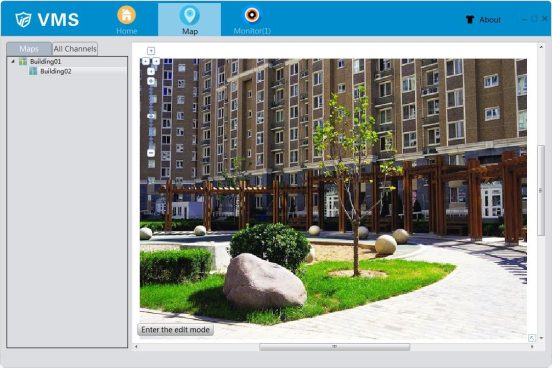This screenshot has width=552, height=368.
Task: Select Building02 in the maps tree
Action: pyautogui.click(x=56, y=71)
